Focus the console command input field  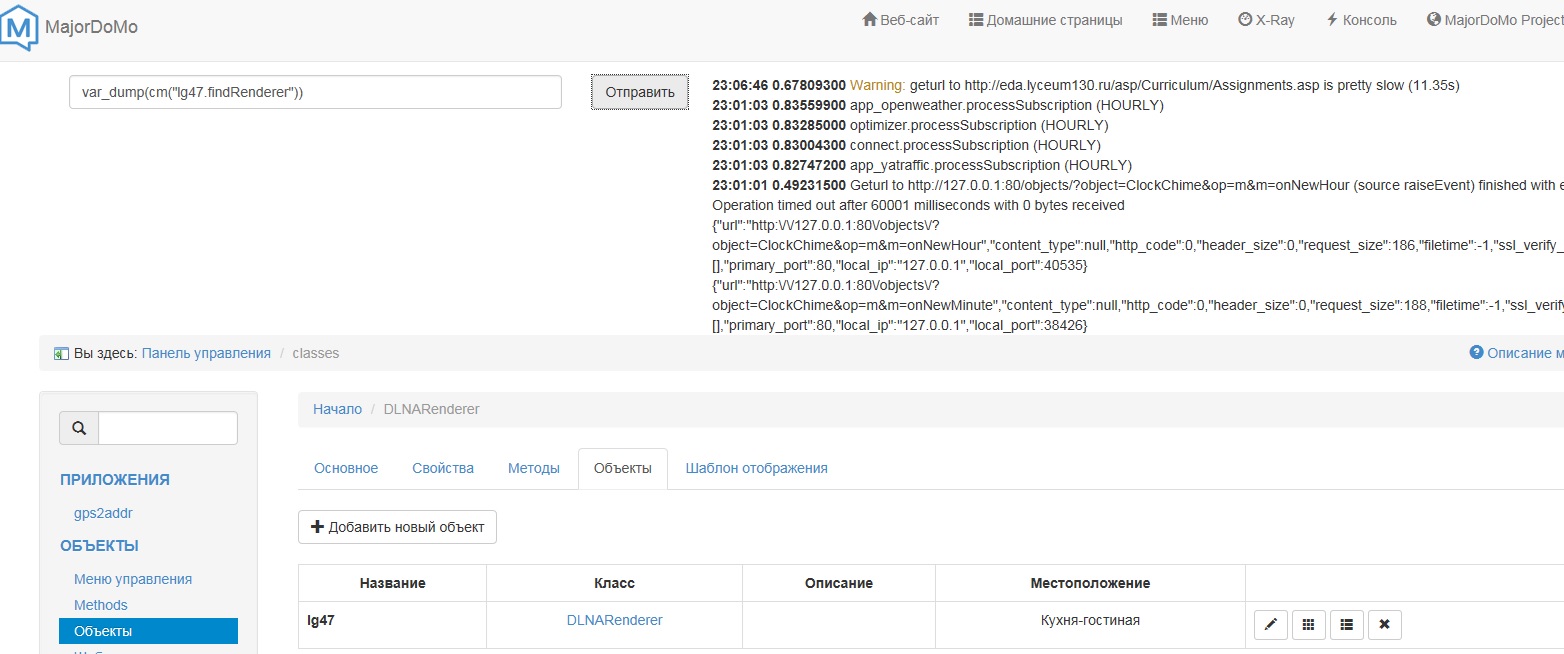pyautogui.click(x=315, y=92)
